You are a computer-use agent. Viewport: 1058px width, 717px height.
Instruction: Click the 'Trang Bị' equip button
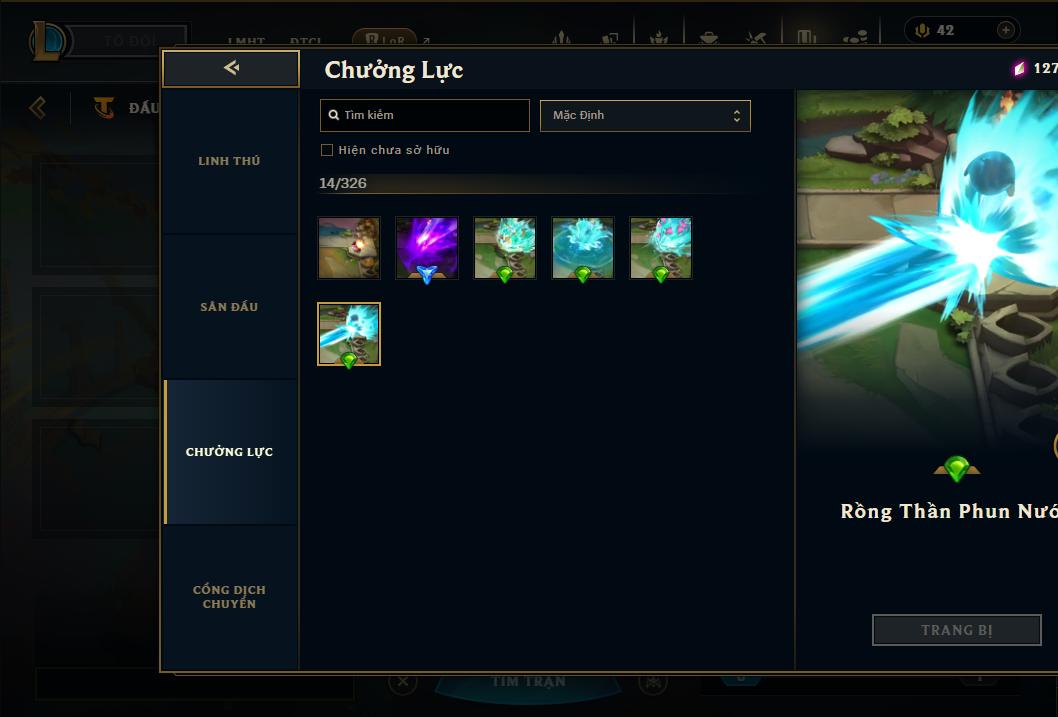957,630
